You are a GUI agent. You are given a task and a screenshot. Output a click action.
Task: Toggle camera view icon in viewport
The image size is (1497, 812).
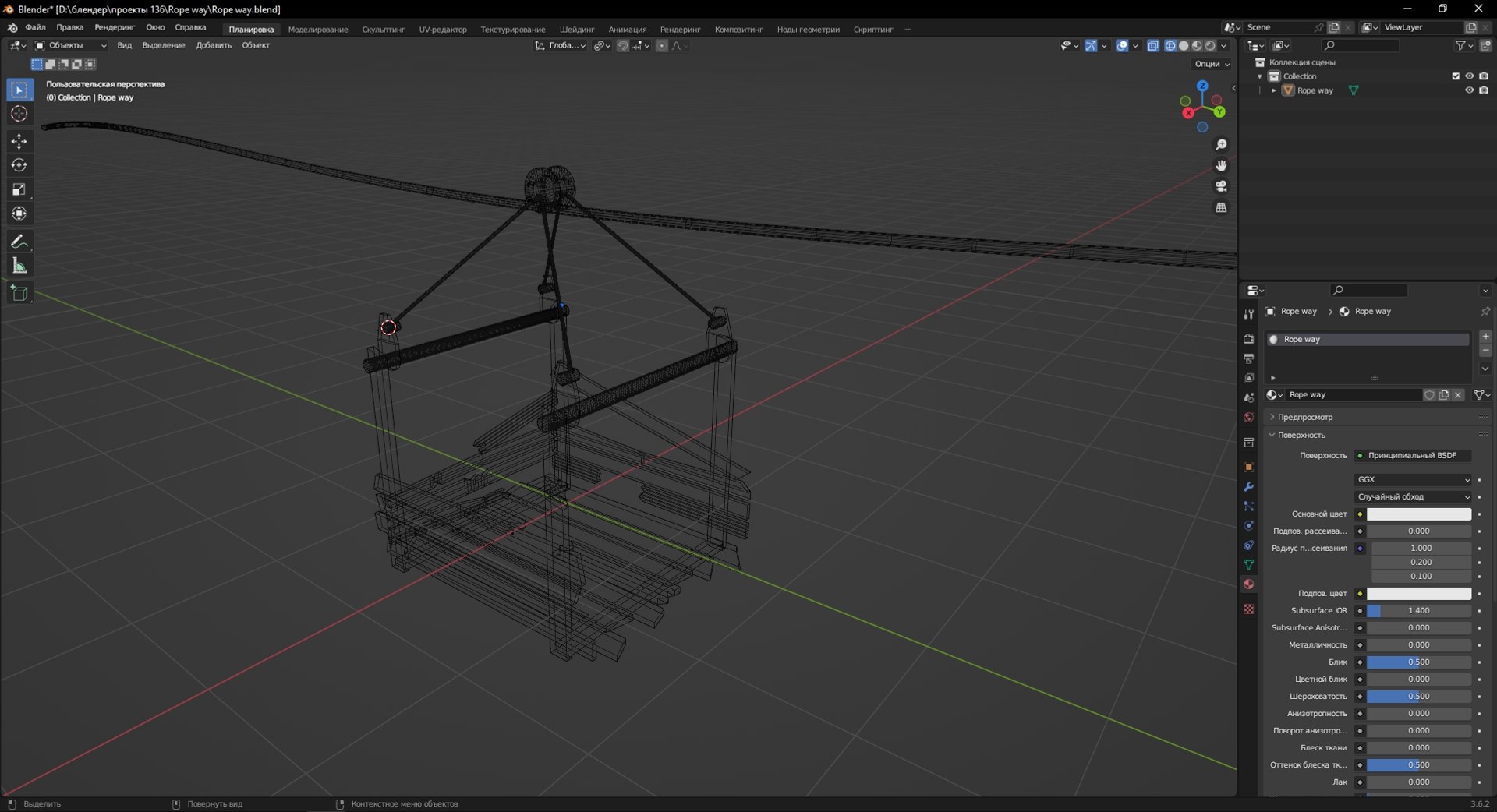1221,186
